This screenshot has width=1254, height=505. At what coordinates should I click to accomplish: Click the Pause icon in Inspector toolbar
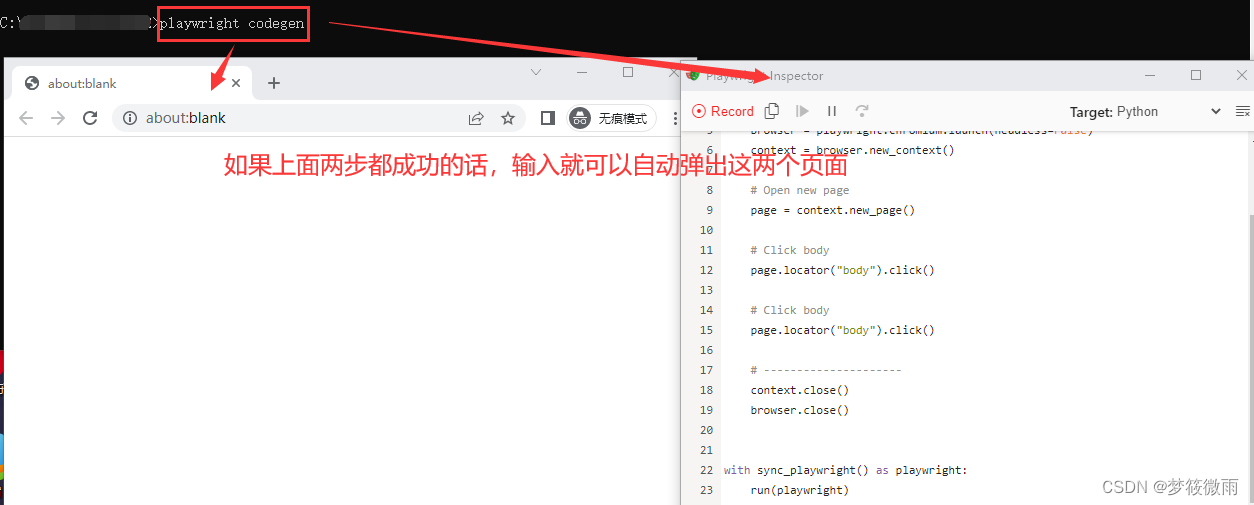pos(832,111)
